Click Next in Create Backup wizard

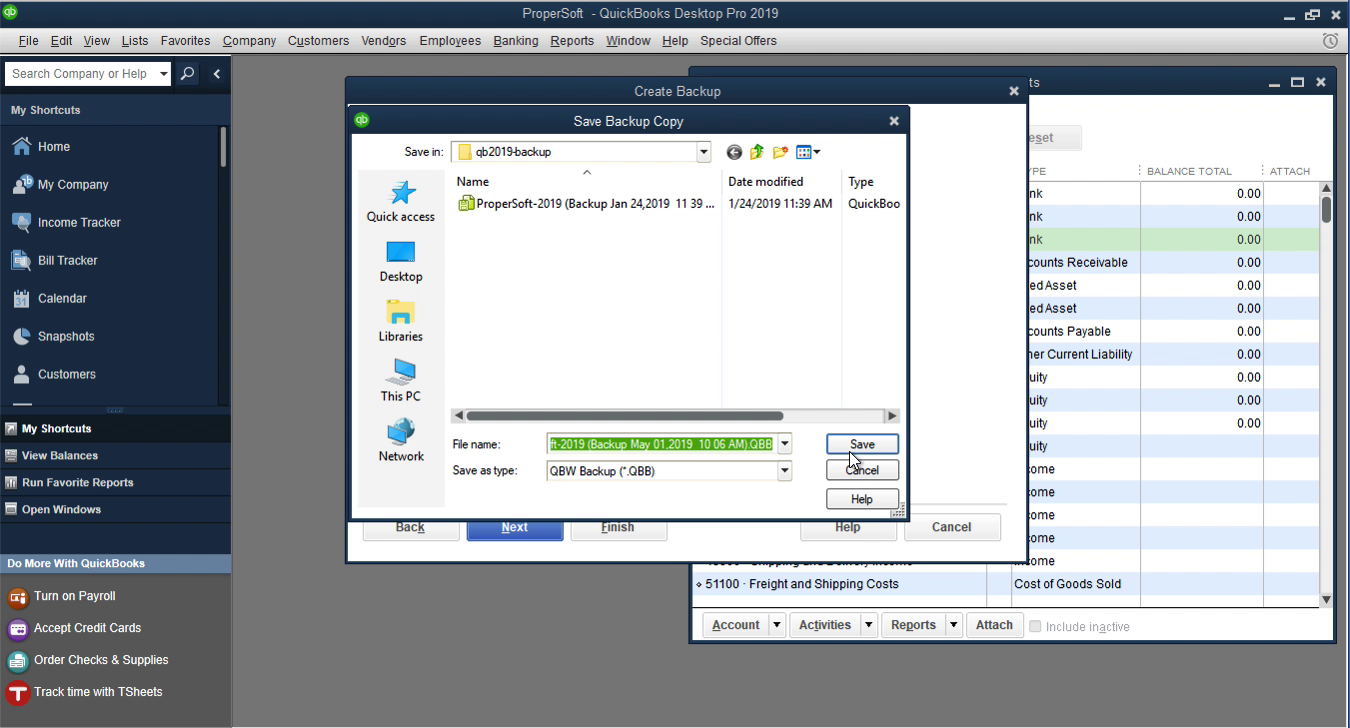(x=515, y=527)
